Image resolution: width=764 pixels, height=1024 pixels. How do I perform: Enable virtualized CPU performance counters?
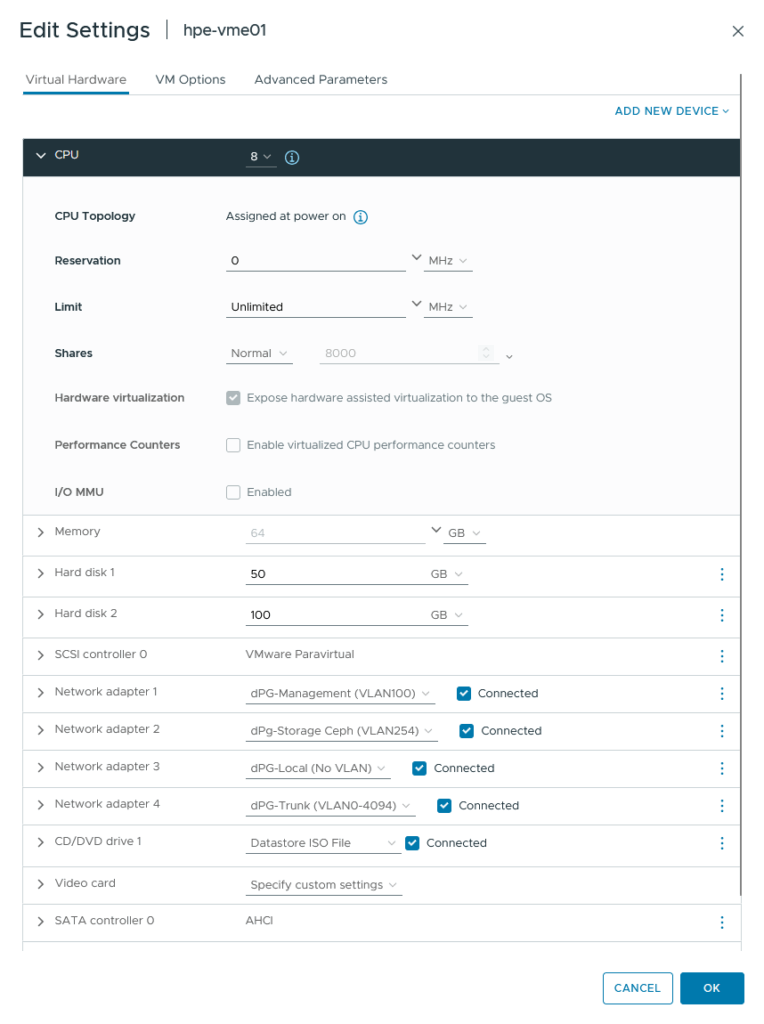click(x=233, y=445)
